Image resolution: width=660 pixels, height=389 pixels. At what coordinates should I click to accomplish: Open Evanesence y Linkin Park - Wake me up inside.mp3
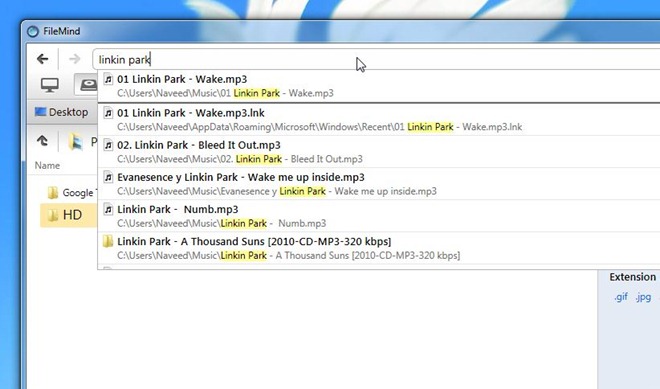pyautogui.click(x=379, y=184)
